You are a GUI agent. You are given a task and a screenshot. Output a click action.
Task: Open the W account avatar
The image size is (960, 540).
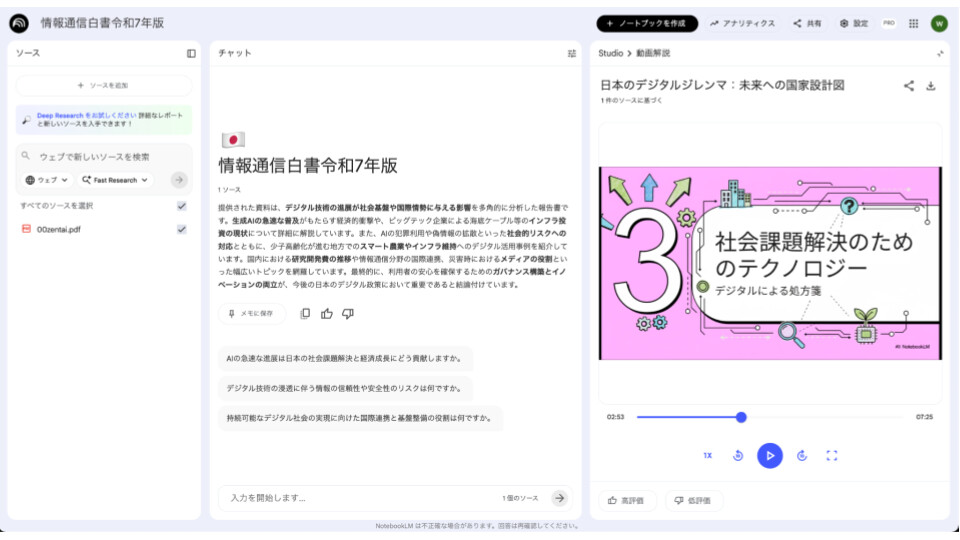coord(939,23)
